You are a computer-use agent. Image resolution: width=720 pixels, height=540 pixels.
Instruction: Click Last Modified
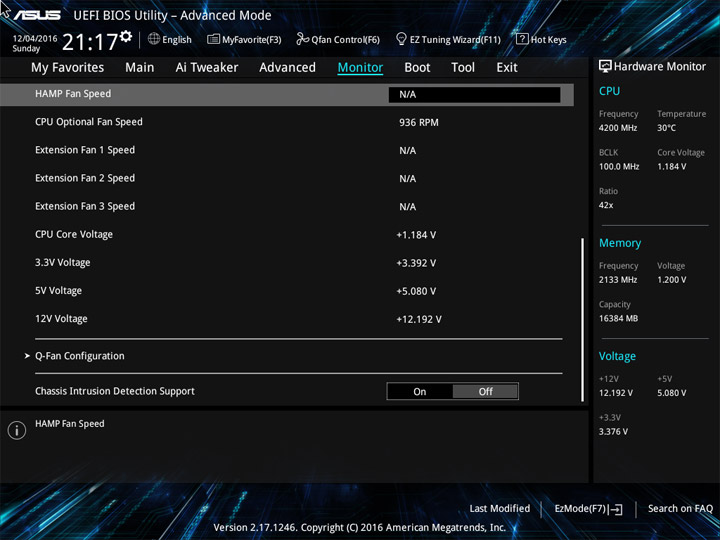[x=500, y=508]
